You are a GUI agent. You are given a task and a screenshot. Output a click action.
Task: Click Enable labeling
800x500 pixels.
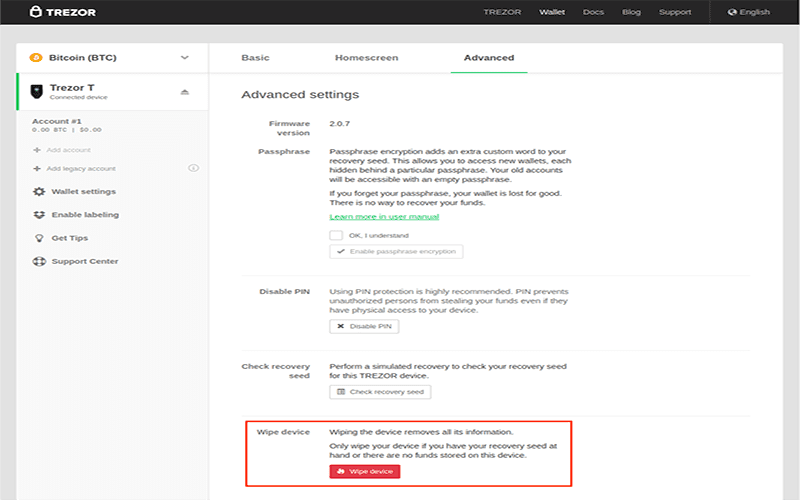pyautogui.click(x=85, y=215)
